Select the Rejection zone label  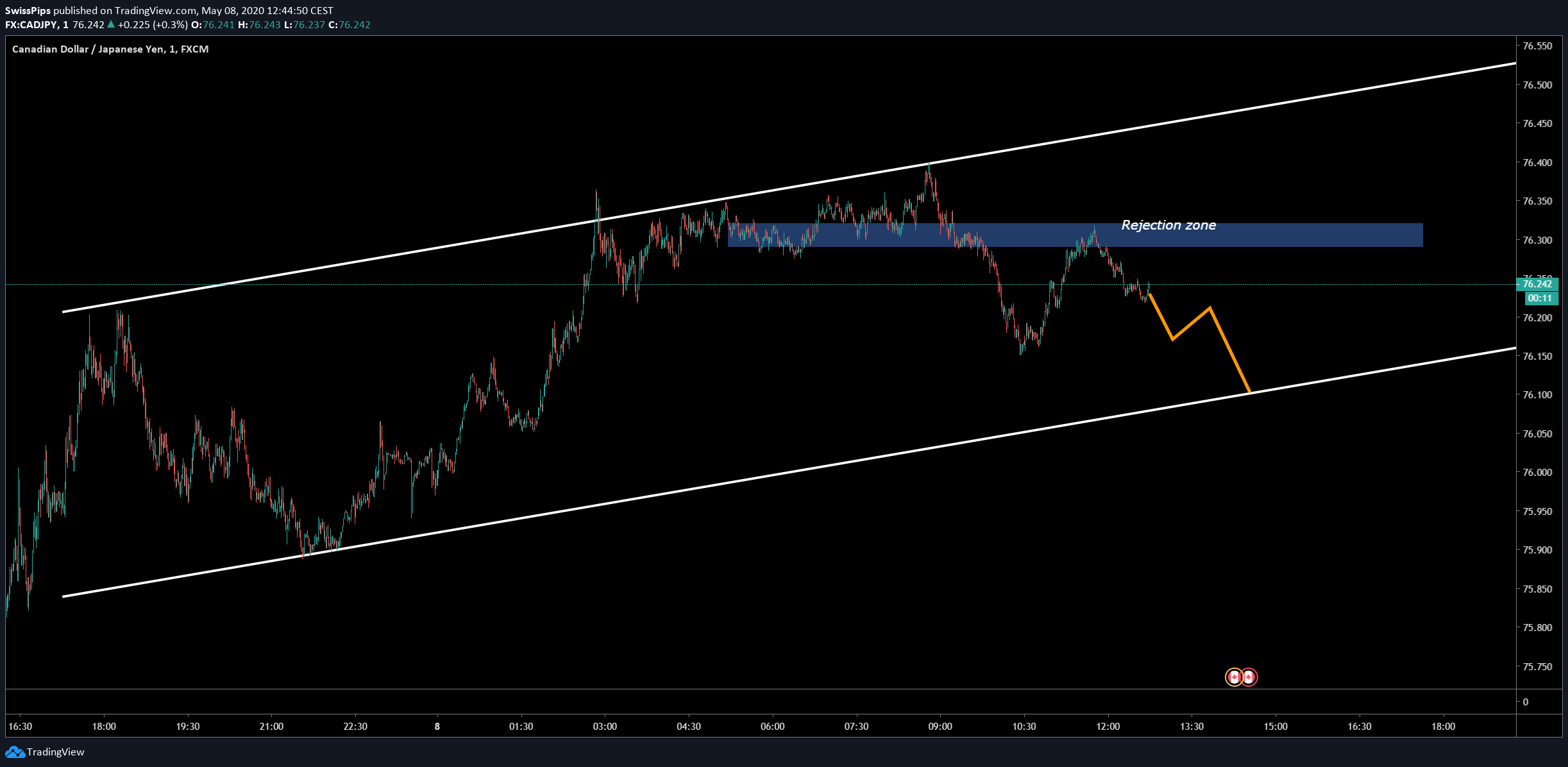coord(1168,225)
